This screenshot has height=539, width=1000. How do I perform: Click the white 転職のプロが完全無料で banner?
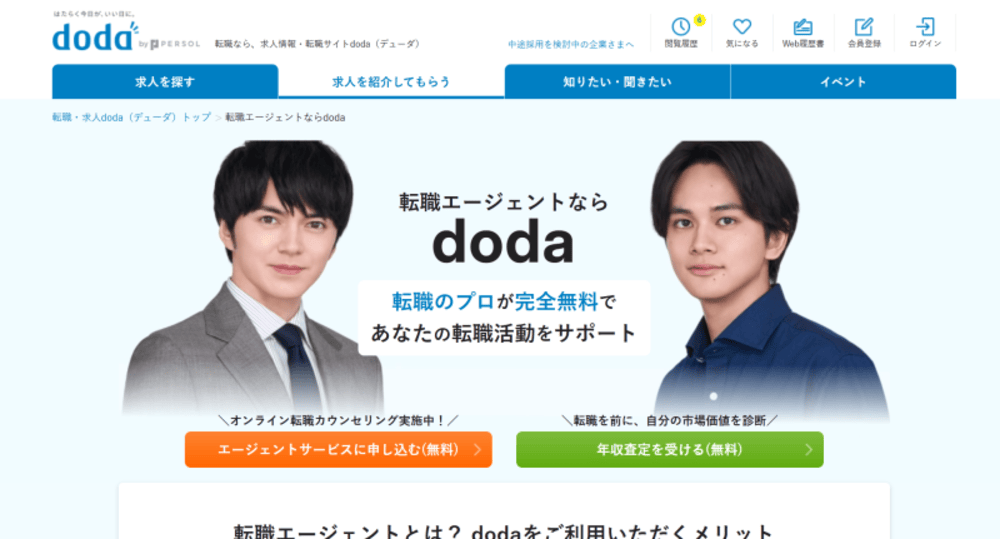(x=504, y=318)
